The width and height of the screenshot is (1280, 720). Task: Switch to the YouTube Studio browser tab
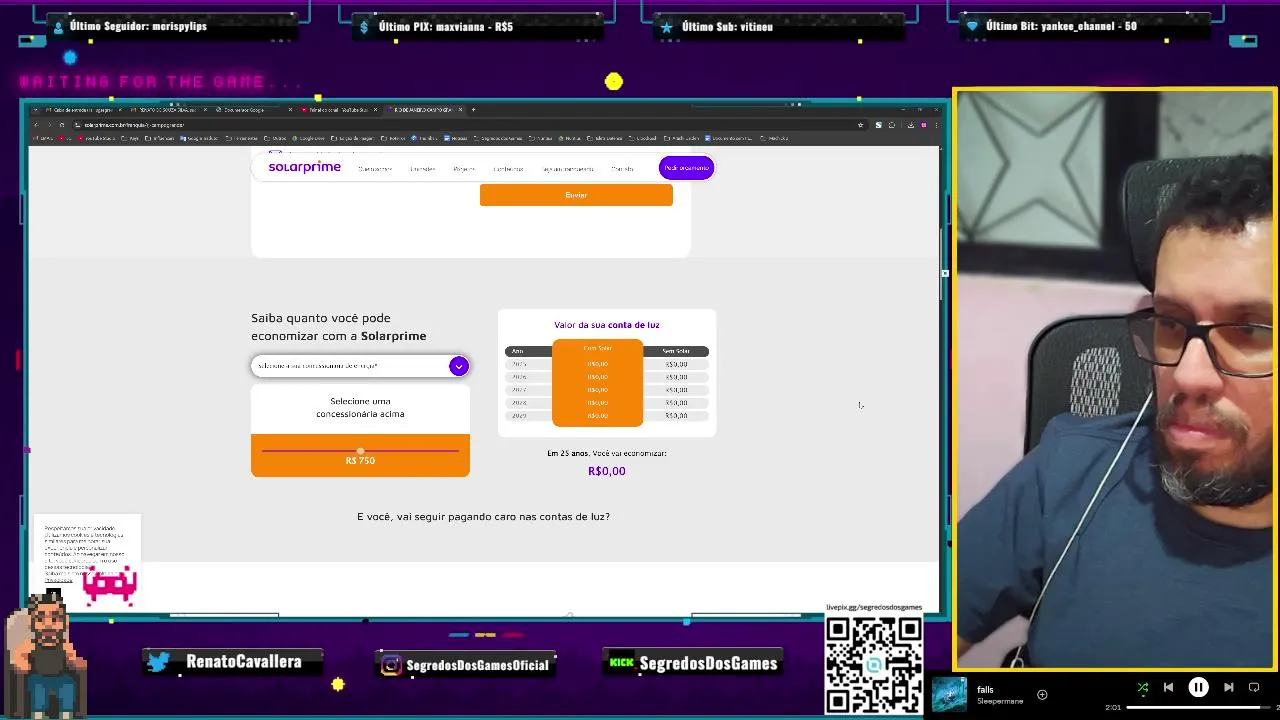[338, 109]
